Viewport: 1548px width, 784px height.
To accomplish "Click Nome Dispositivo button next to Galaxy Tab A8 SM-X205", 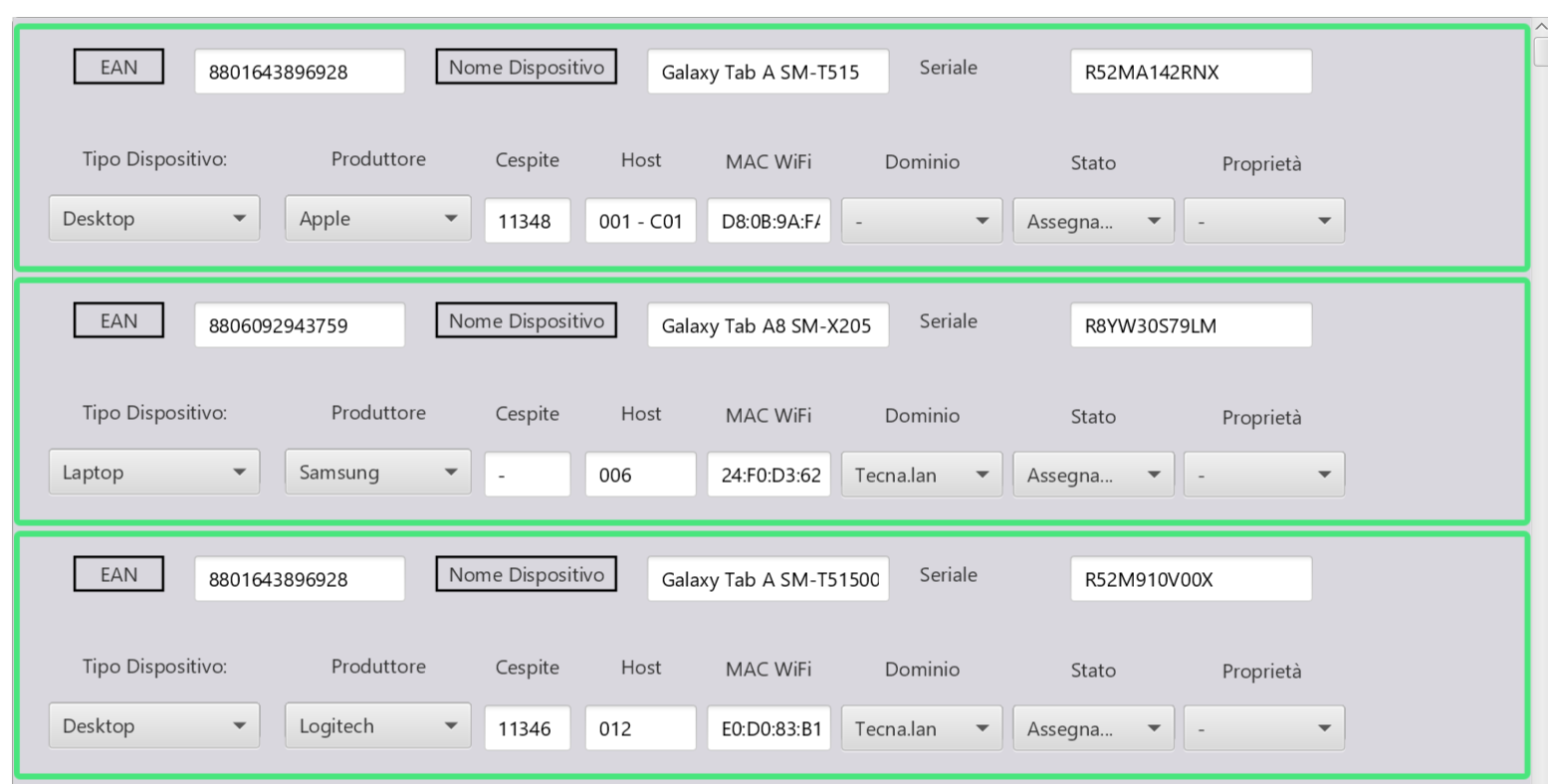I will (526, 321).
